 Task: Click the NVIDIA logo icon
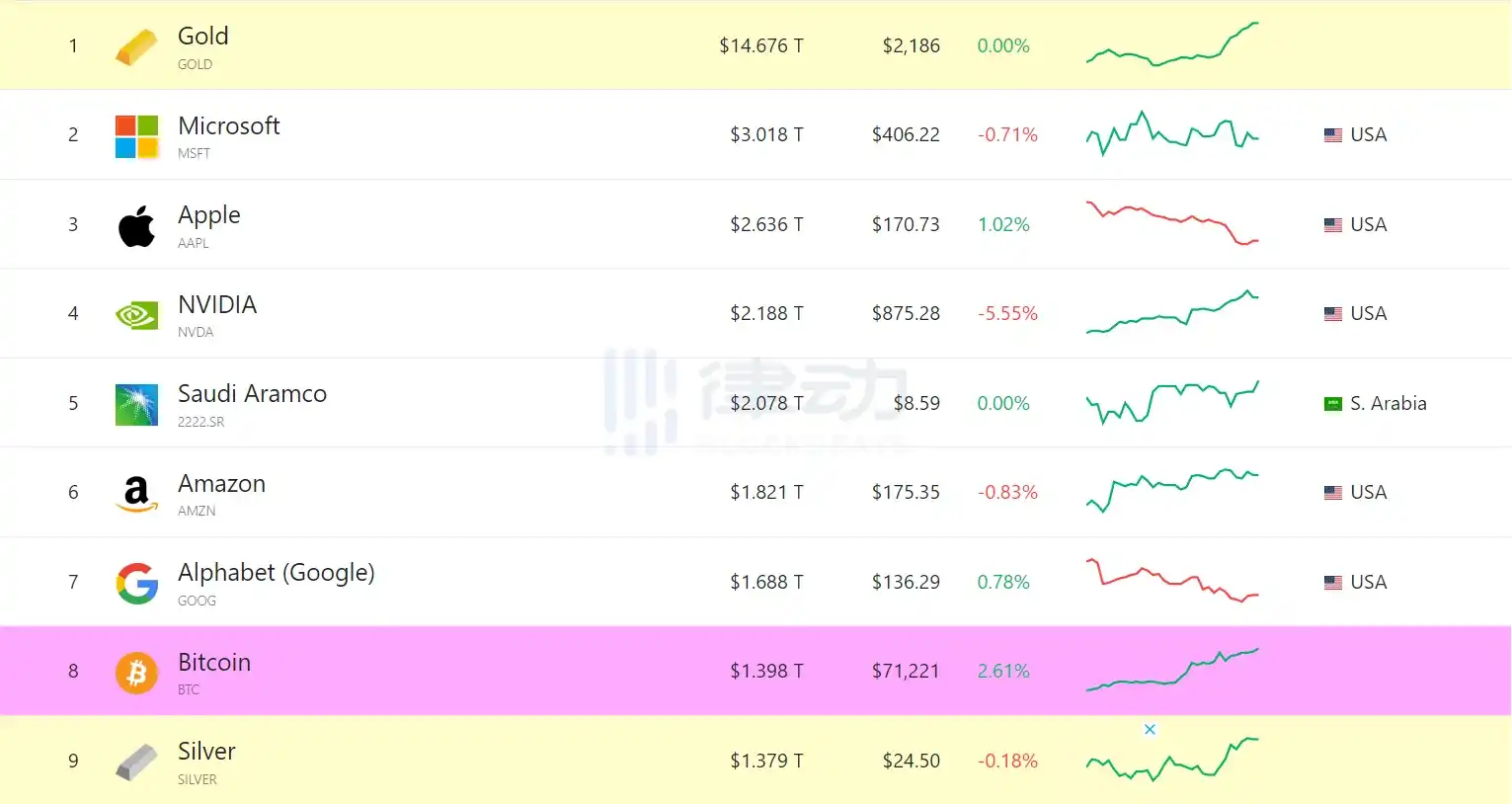click(x=136, y=315)
